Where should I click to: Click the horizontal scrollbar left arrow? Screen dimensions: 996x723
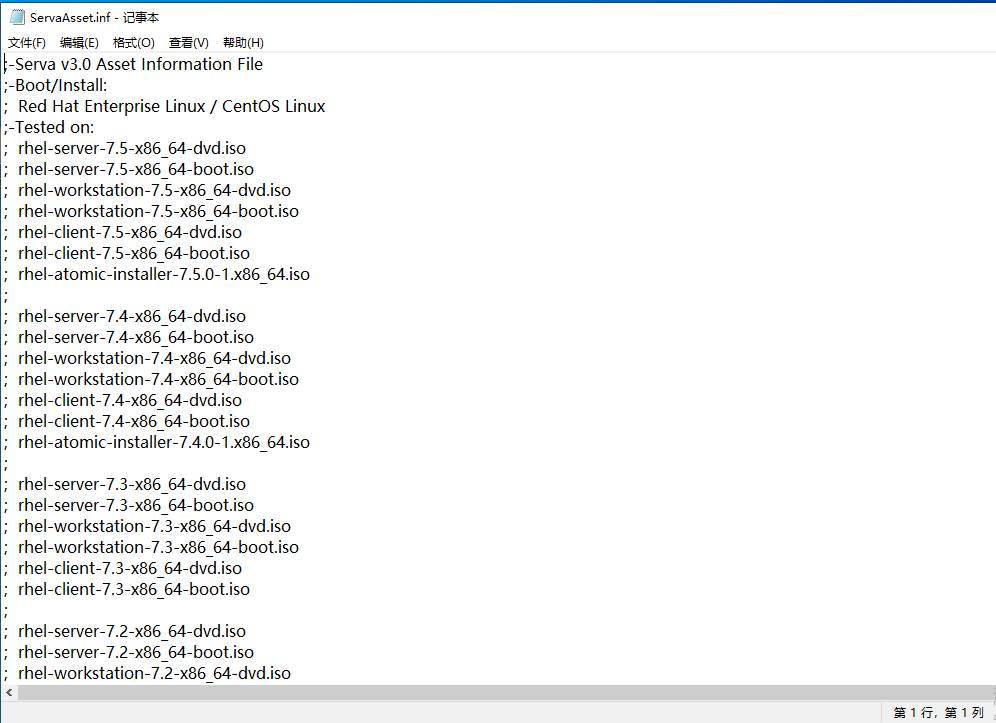coord(8,692)
